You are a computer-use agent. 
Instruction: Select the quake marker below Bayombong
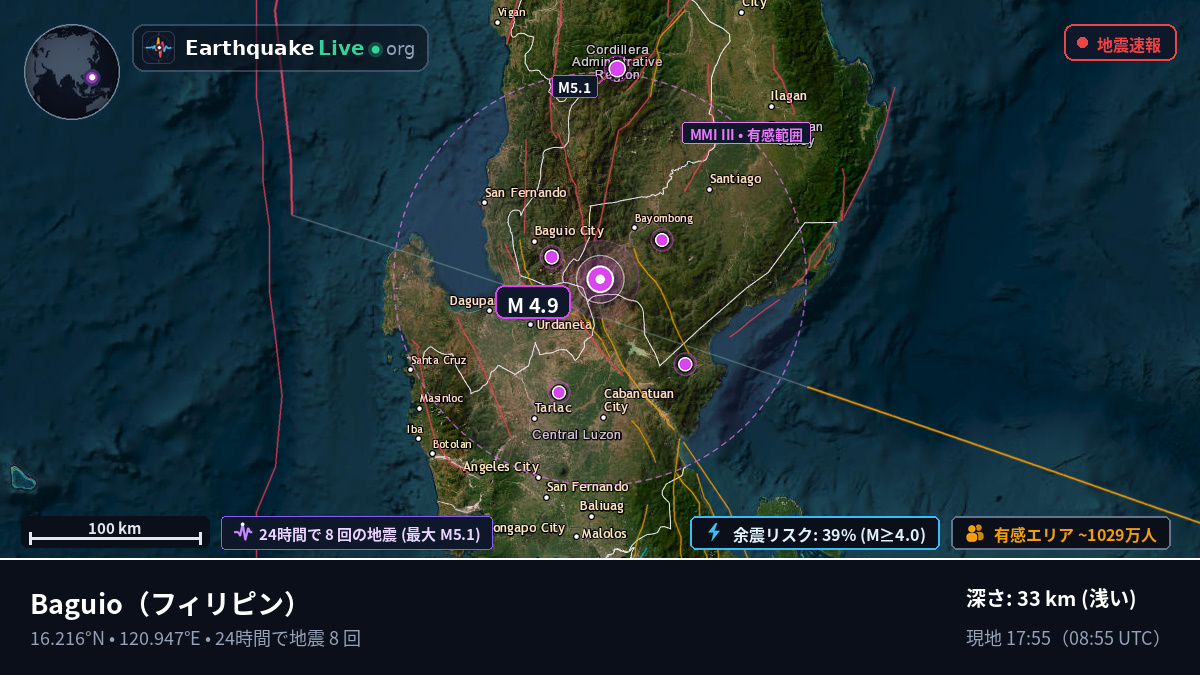[x=662, y=240]
